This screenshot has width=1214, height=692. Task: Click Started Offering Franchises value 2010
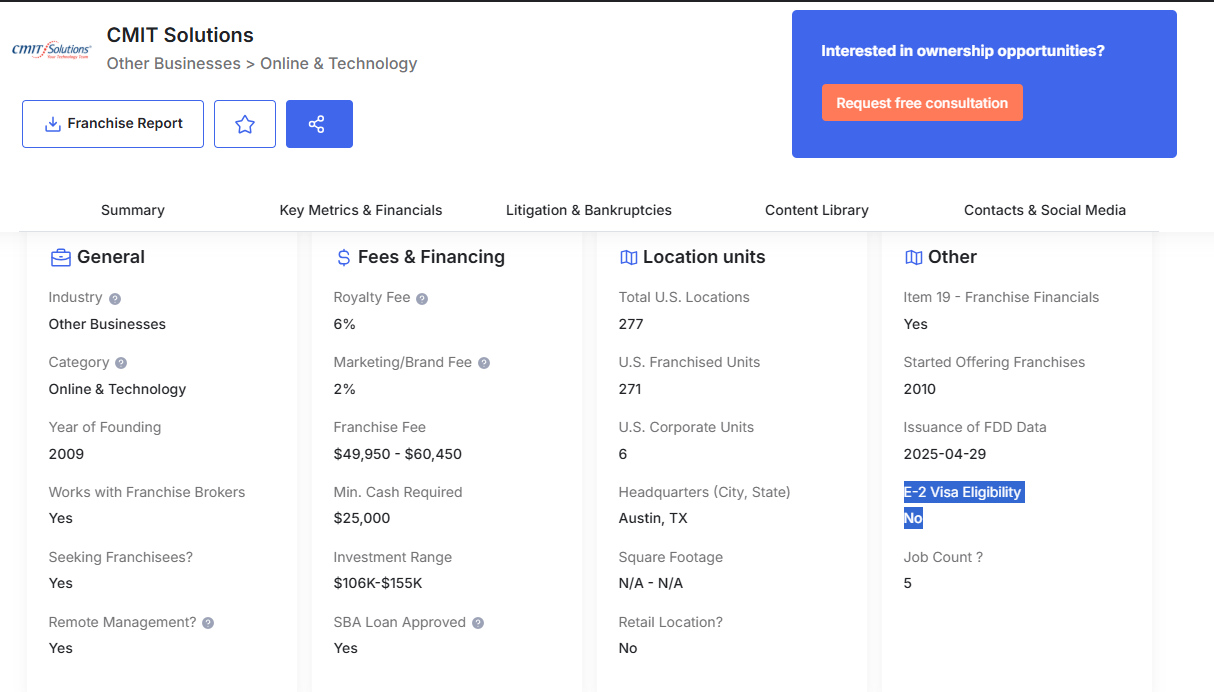[920, 389]
